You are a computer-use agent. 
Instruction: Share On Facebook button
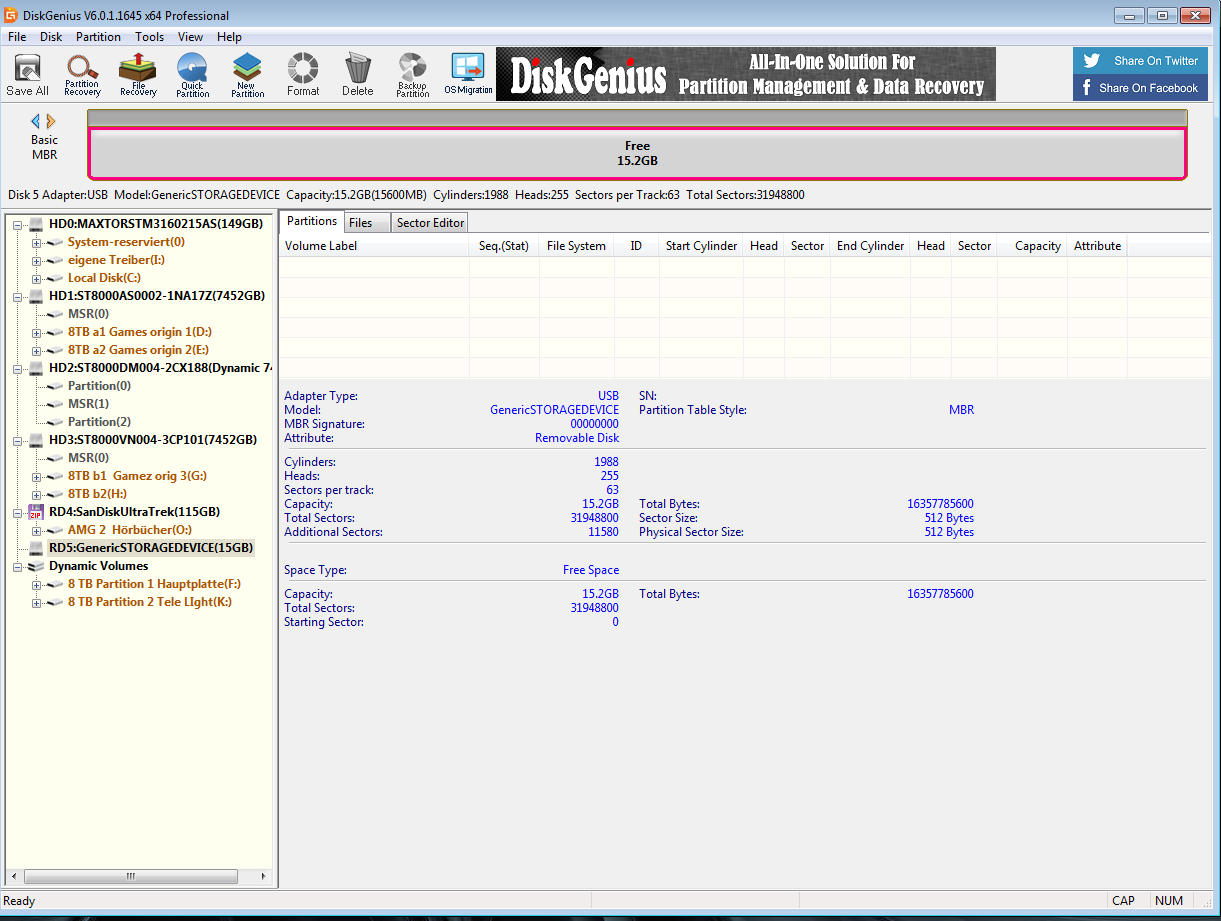1140,87
